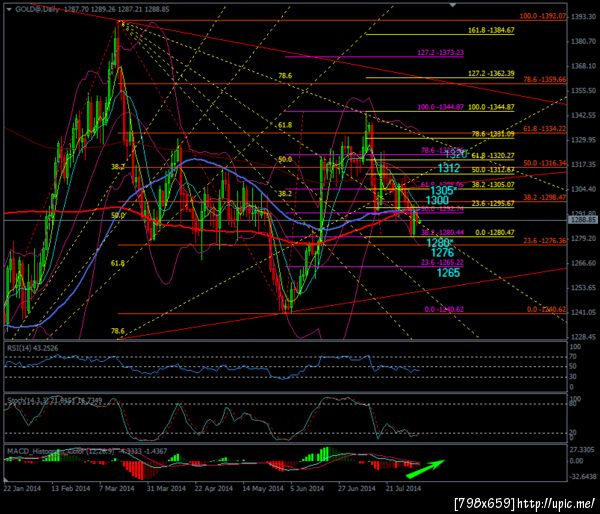This screenshot has width=600, height=514.
Task: Select the orange '78.6 -1359.66' level label
Action: [x=545, y=79]
